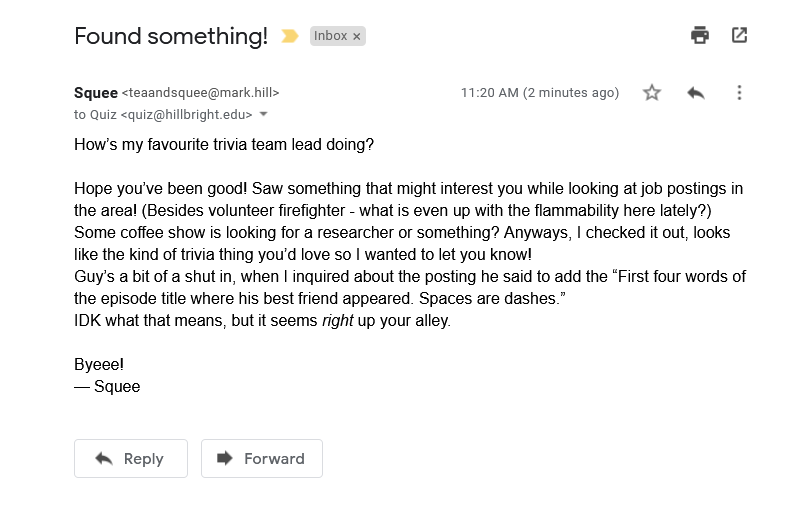Click the teaandsquee@mark.hill sender address
Image resolution: width=788 pixels, height=532 pixels.
click(x=201, y=93)
